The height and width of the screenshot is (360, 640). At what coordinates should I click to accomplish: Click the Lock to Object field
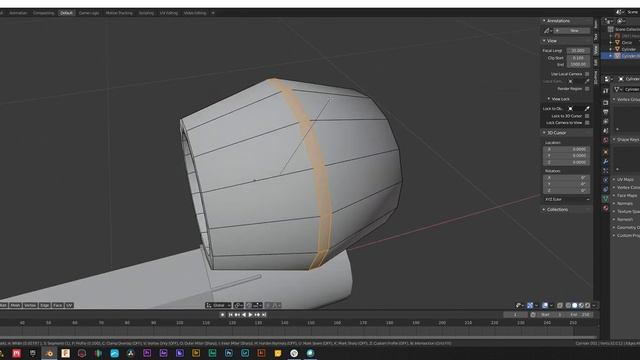coord(578,109)
